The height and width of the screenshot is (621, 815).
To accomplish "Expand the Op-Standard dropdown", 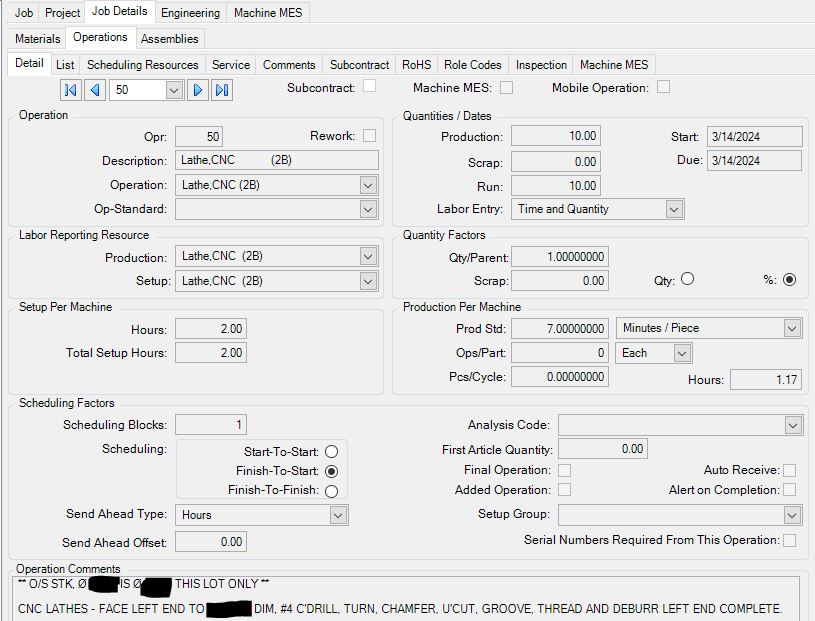I will point(368,209).
